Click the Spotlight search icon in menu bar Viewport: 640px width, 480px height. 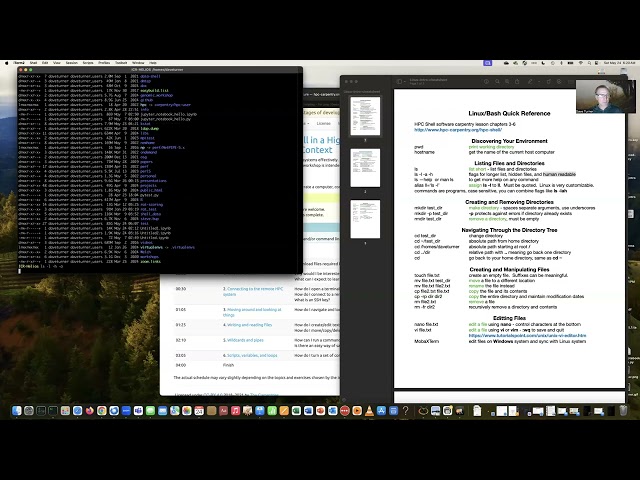(589, 63)
